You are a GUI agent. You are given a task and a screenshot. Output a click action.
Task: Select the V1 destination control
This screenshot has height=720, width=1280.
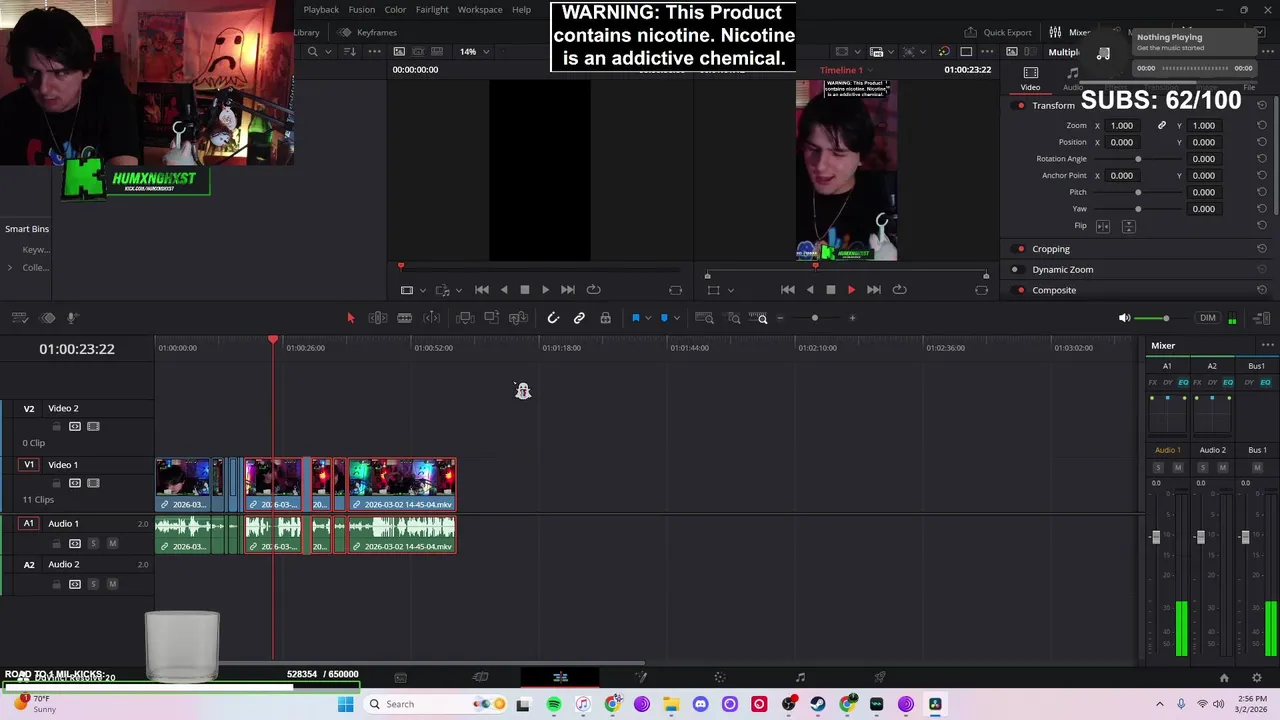click(29, 465)
